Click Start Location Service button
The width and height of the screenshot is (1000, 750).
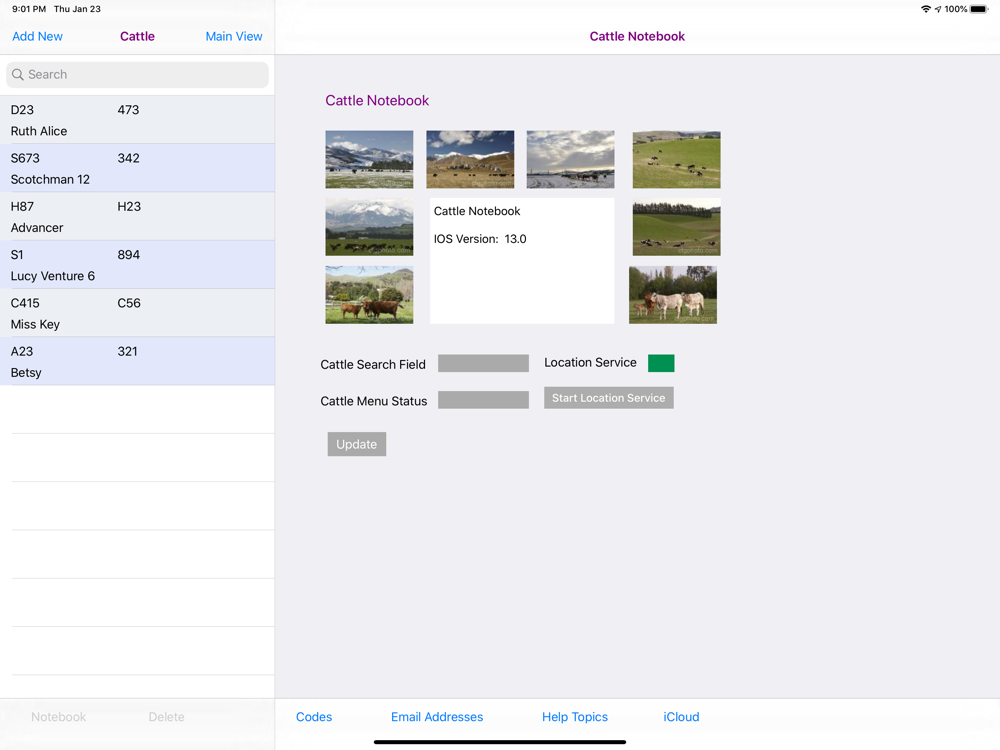[x=608, y=398]
